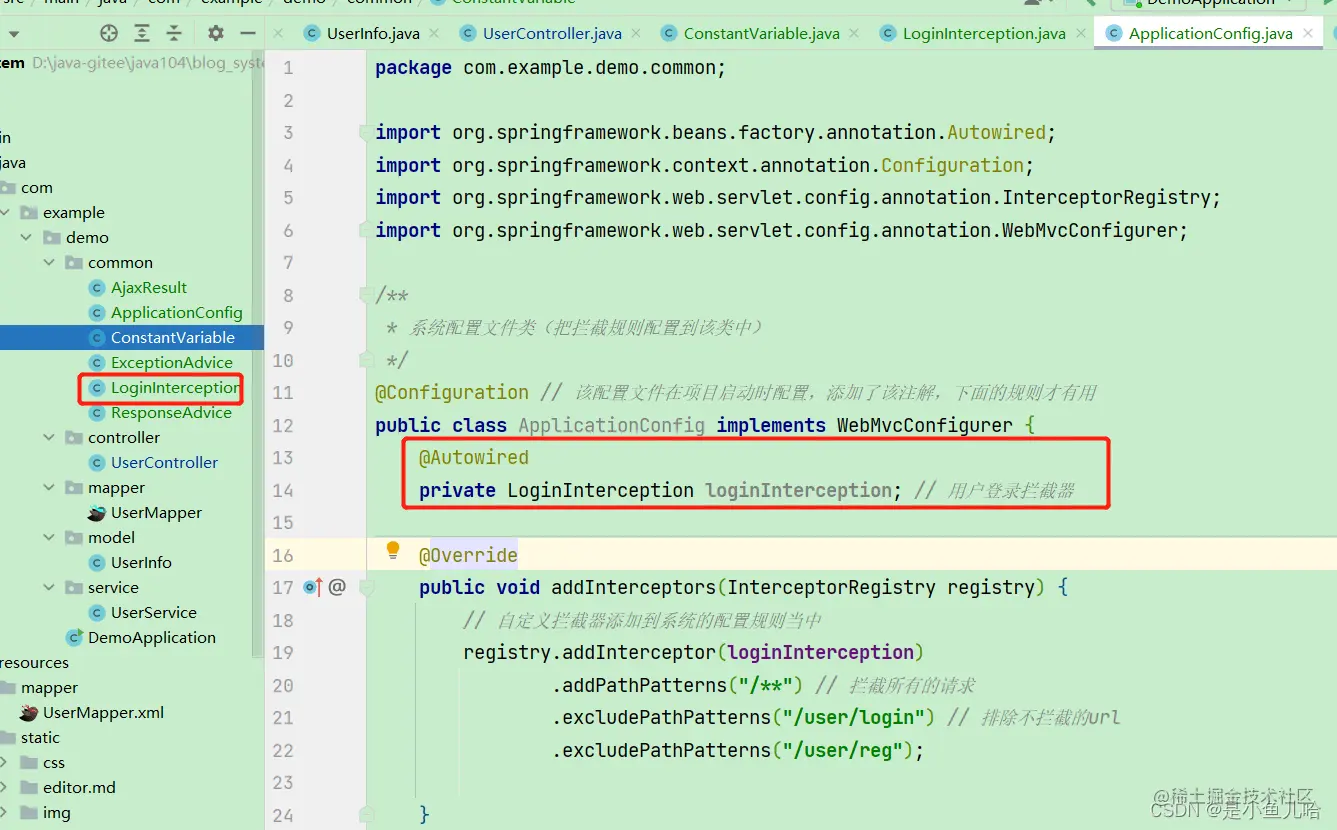Image resolution: width=1337 pixels, height=830 pixels.
Task: Select UserService in the project tree
Action: [x=153, y=612]
